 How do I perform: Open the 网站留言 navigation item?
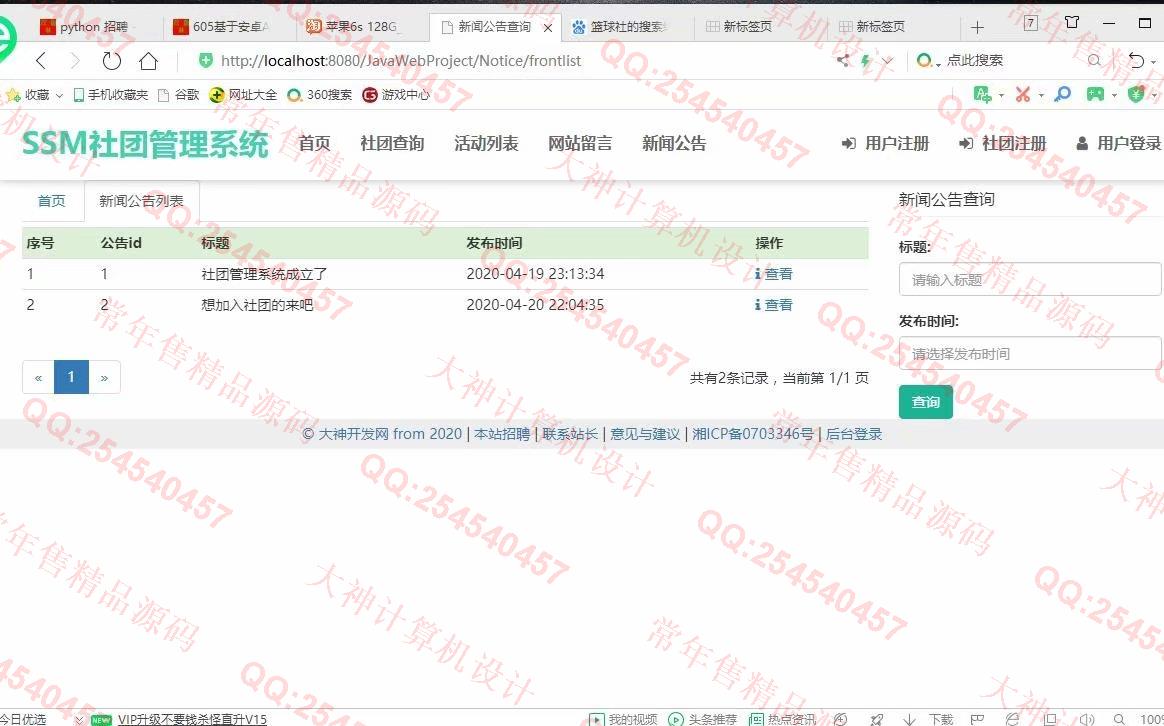coord(580,143)
